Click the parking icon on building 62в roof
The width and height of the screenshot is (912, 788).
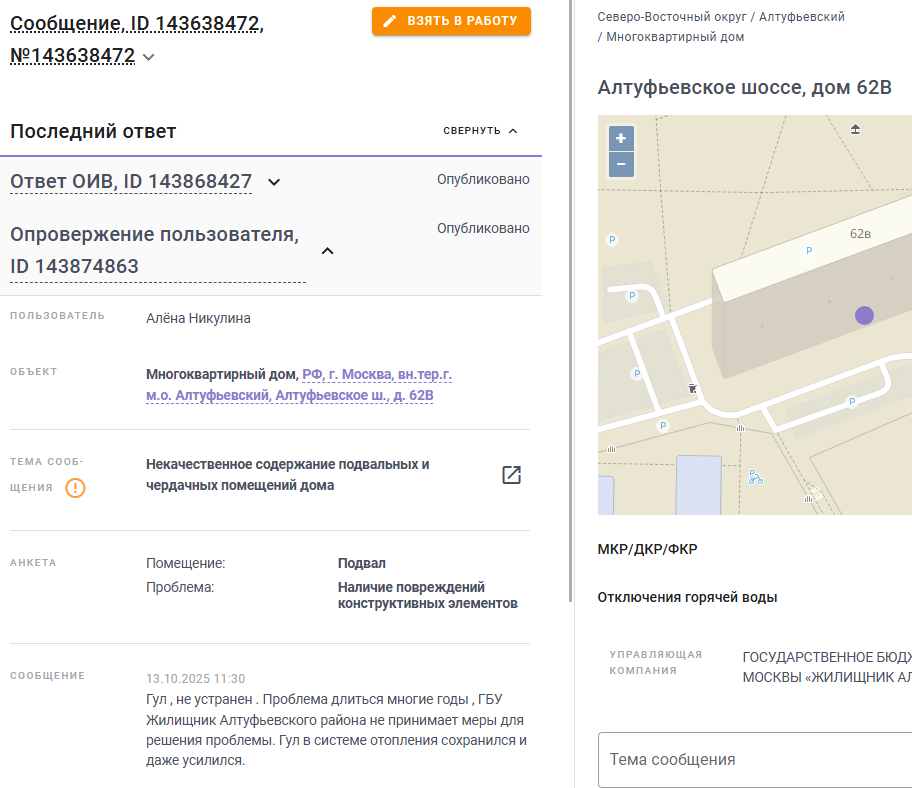point(809,250)
